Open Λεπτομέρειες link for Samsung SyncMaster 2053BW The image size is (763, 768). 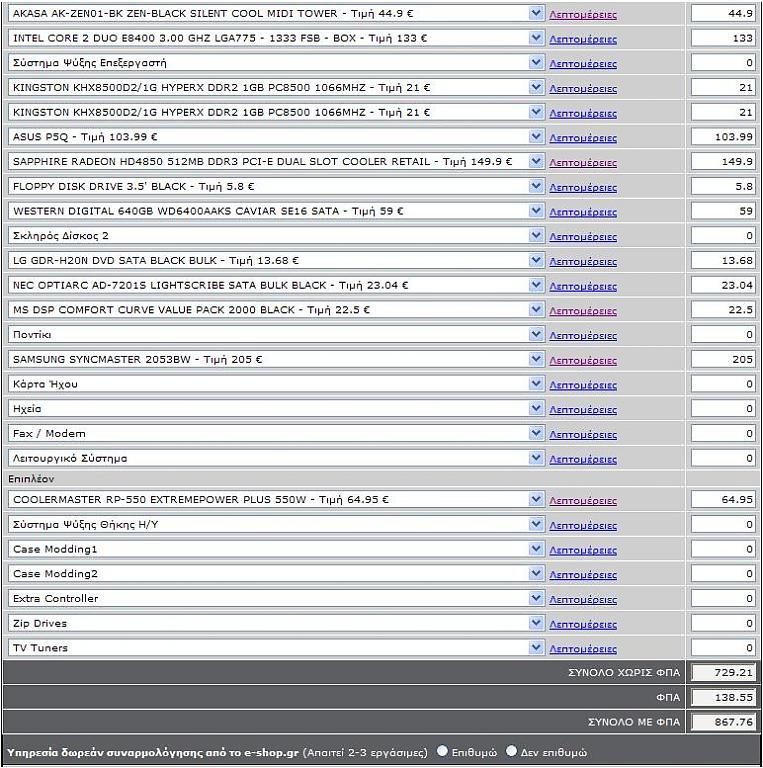click(x=583, y=360)
